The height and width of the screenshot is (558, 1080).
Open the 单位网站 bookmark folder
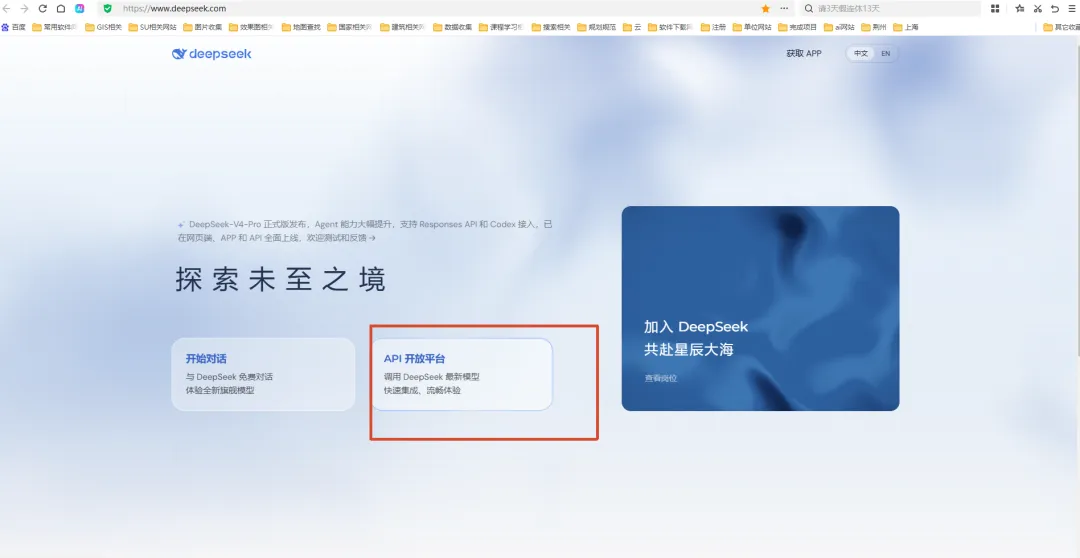752,28
